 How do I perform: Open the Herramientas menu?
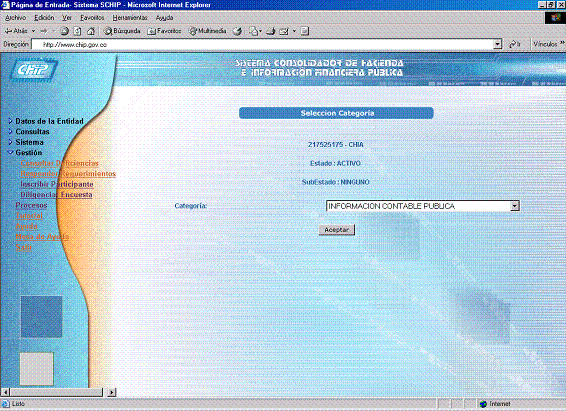[130, 18]
